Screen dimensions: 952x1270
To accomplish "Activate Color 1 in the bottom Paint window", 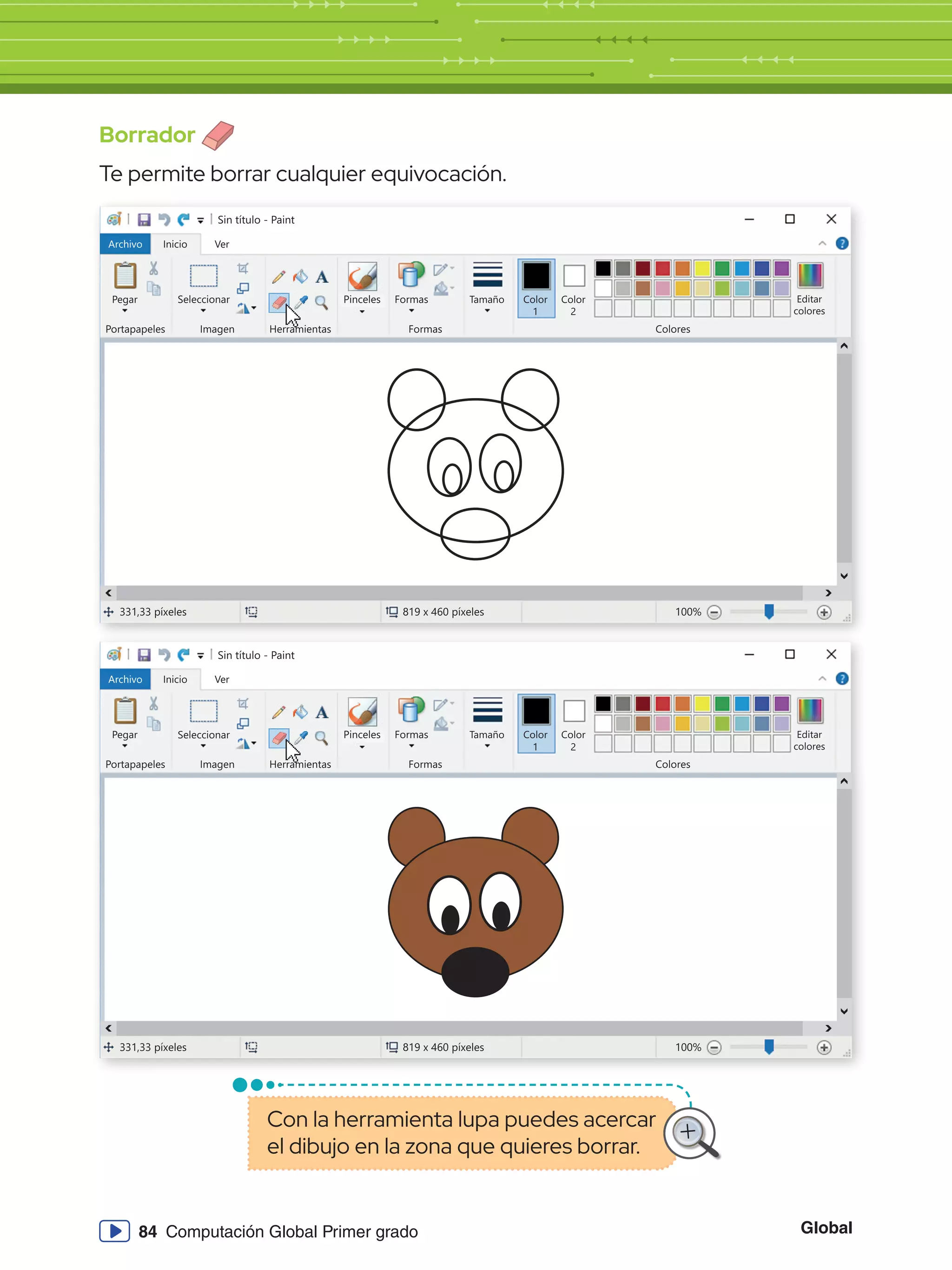I will coord(535,723).
